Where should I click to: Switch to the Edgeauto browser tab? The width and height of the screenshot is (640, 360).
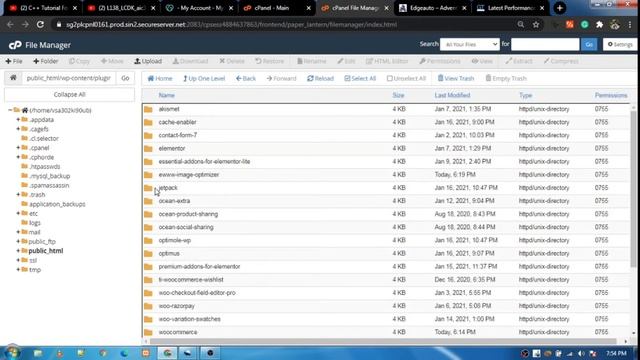point(432,8)
